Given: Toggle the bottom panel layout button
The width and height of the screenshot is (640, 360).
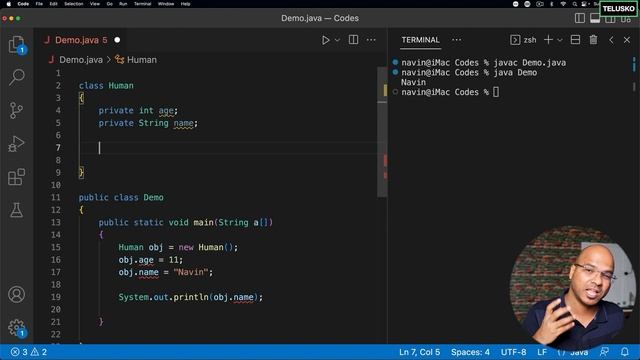Looking at the screenshot, I should 595,18.
